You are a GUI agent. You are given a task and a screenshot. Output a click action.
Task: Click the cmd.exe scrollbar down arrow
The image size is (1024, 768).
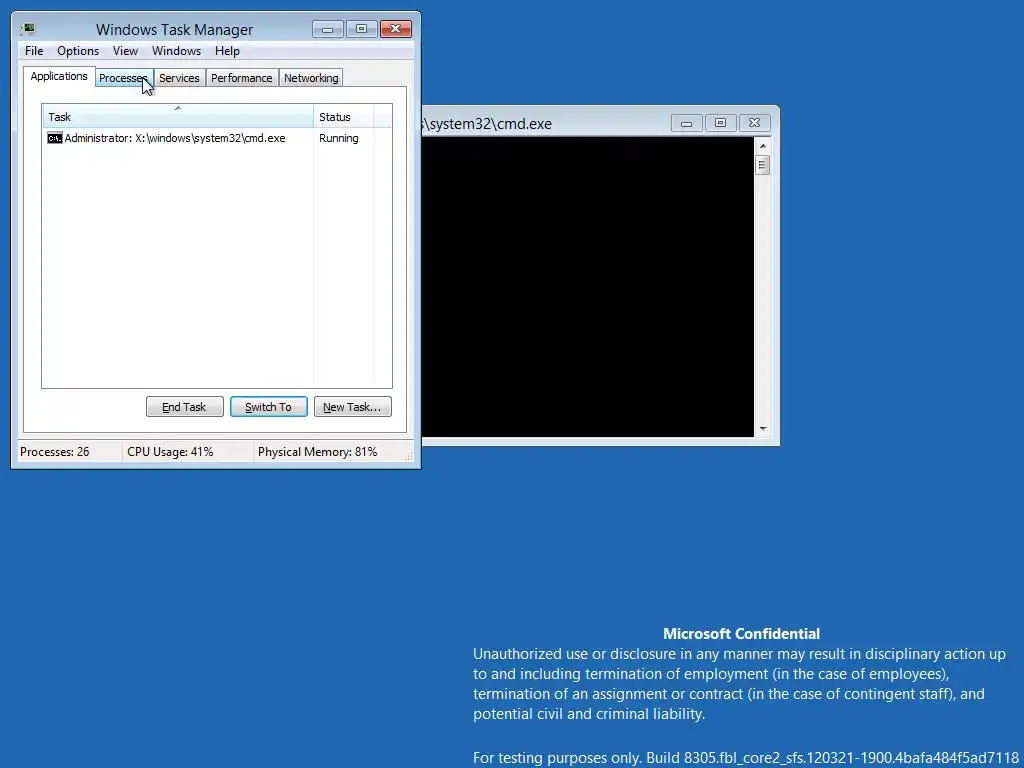(763, 429)
